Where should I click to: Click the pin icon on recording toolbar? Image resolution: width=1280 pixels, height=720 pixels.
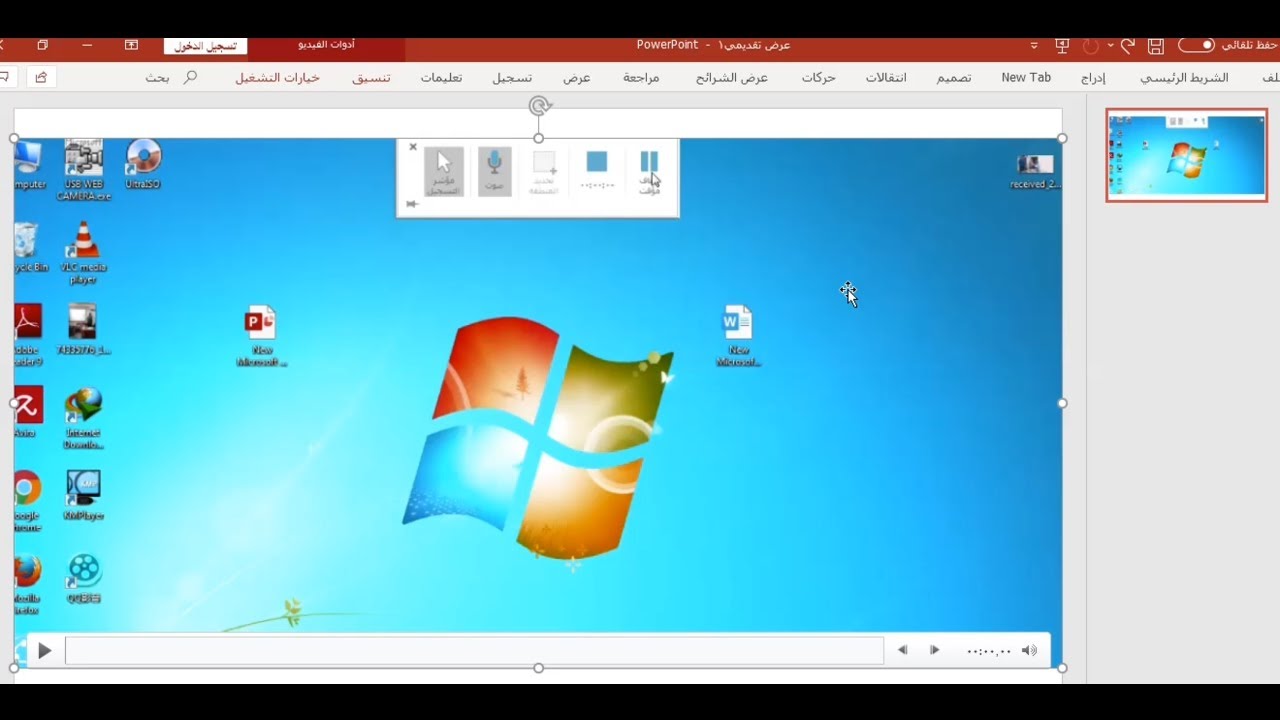point(411,204)
